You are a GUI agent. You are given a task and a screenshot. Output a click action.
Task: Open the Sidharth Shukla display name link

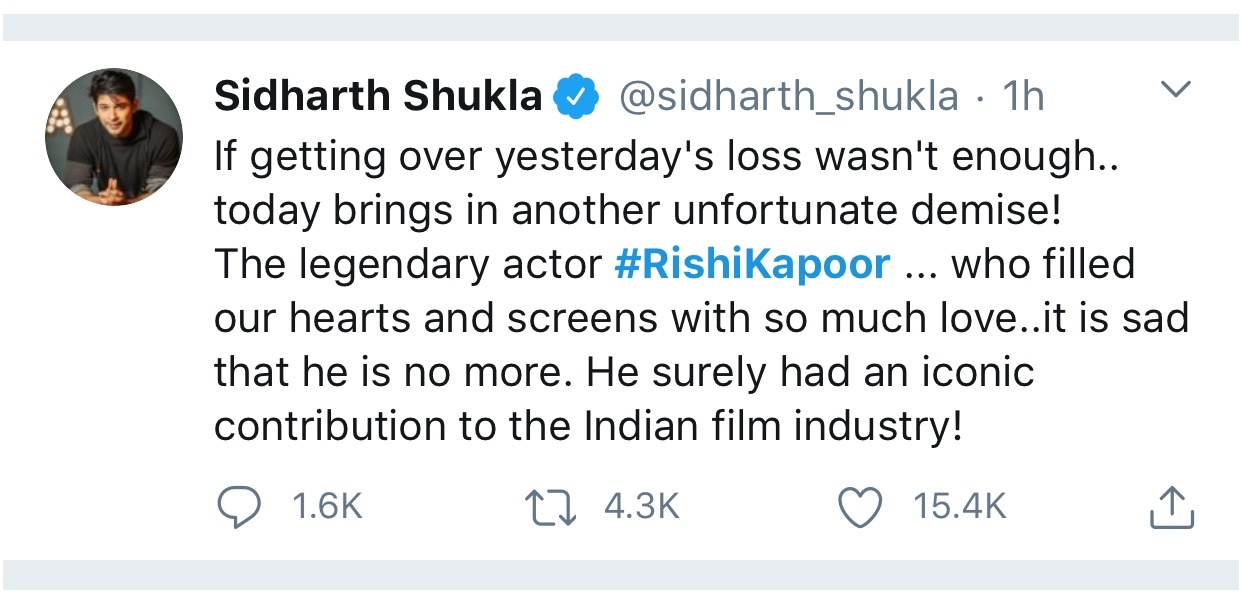(x=379, y=97)
